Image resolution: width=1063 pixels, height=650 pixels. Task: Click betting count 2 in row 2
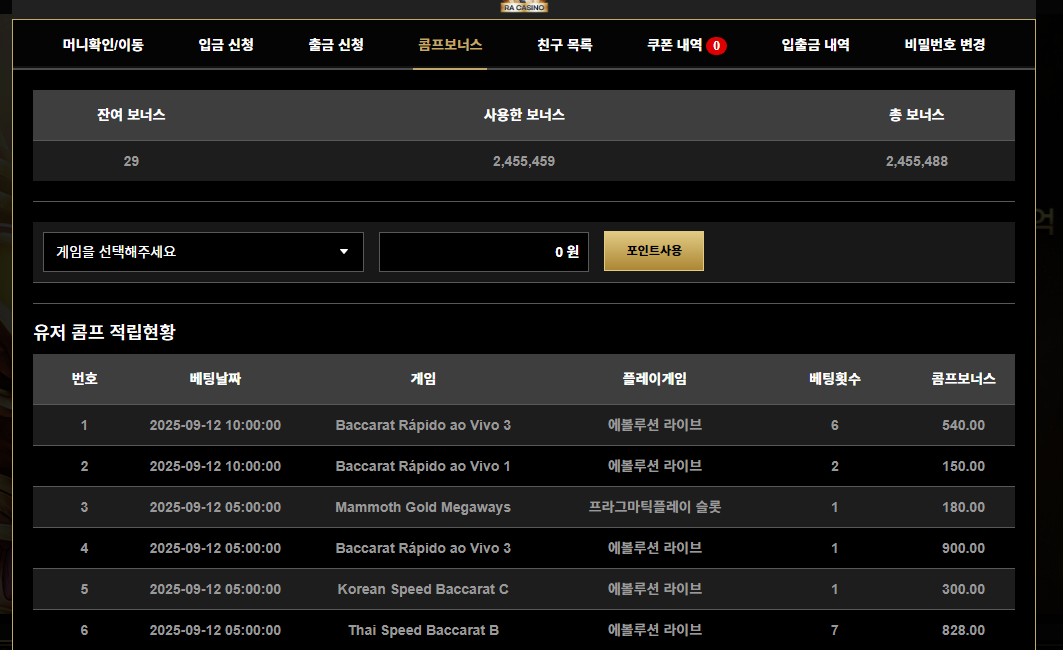(x=835, y=466)
